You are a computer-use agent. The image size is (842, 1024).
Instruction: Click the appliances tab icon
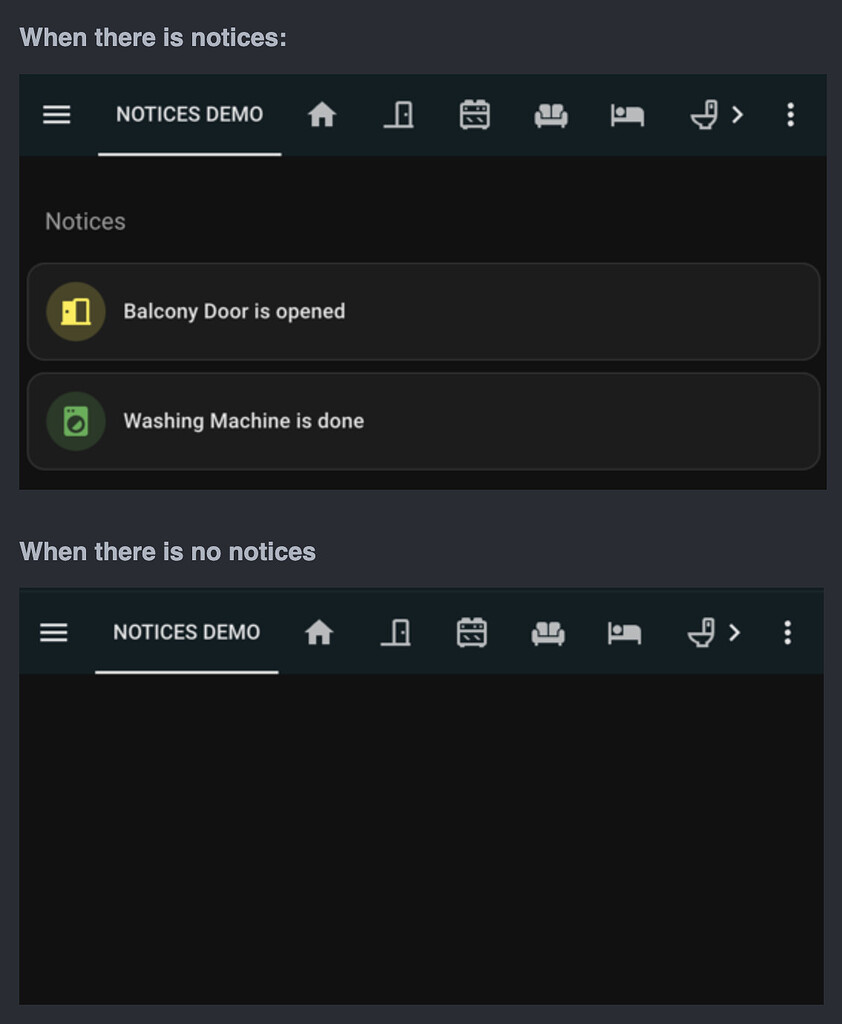pyautogui.click(x=474, y=115)
